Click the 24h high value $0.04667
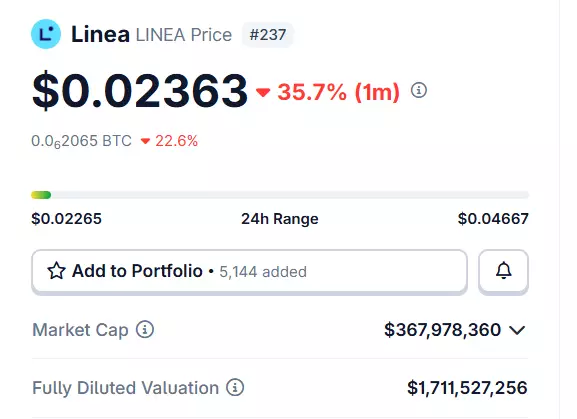 coord(493,219)
